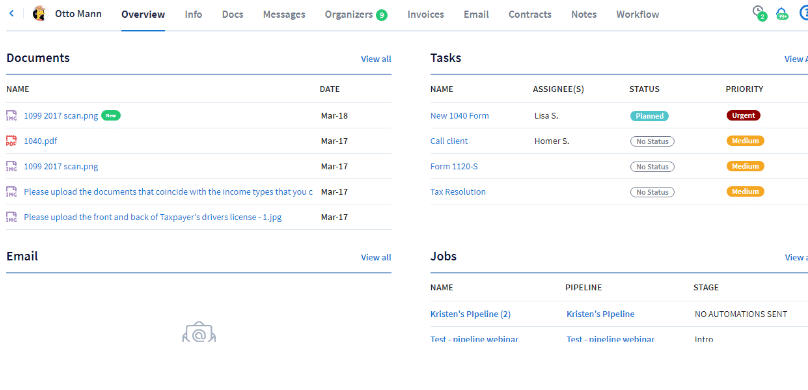This screenshot has height=390, width=808.
Task: Open the income types upload document
Action: (x=168, y=192)
